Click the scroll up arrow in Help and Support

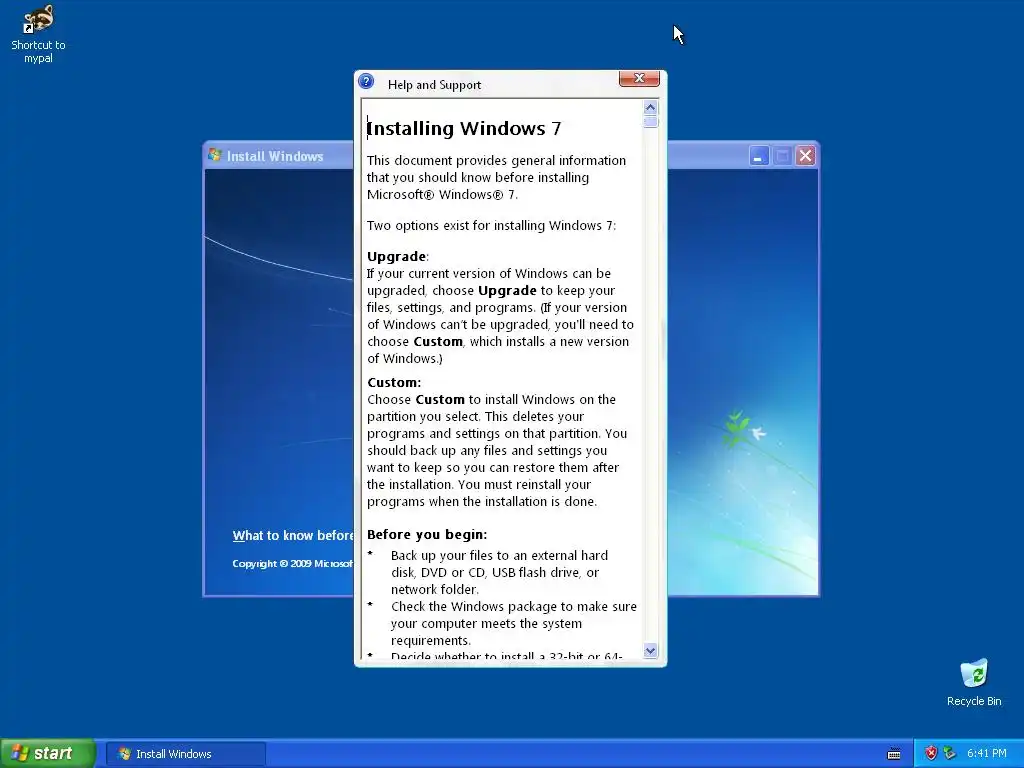650,108
